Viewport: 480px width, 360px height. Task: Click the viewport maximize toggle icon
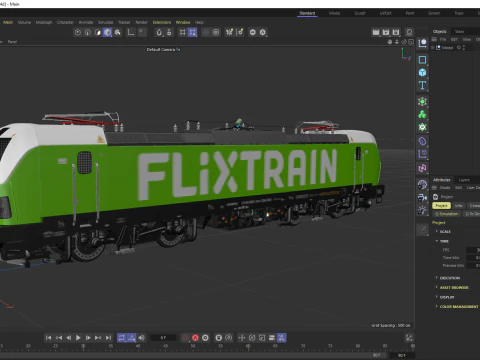411,42
